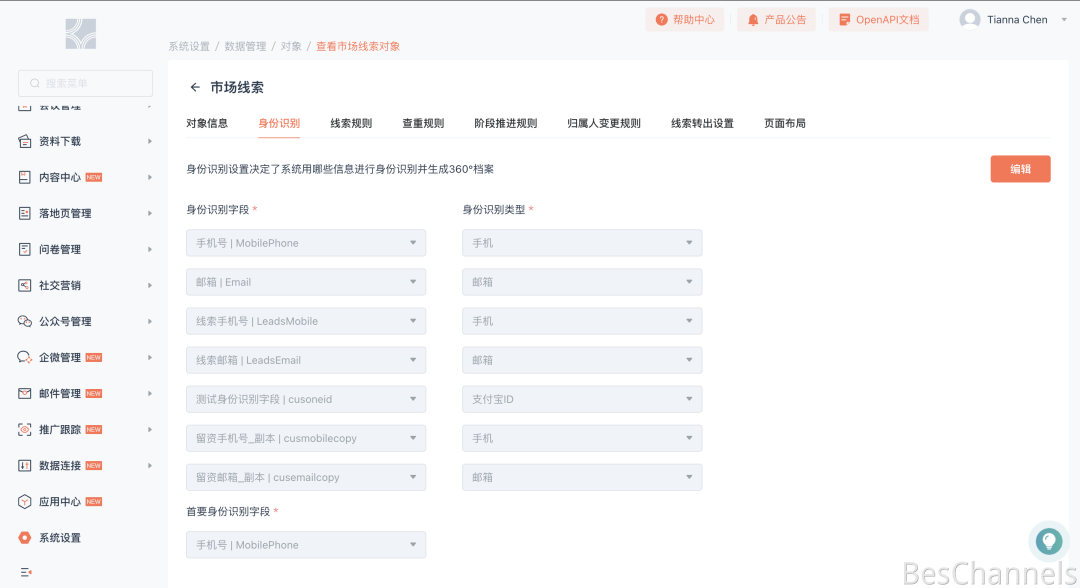Open the 企微管理 sidebar icon
Image resolution: width=1080 pixels, height=588 pixels.
(x=25, y=357)
